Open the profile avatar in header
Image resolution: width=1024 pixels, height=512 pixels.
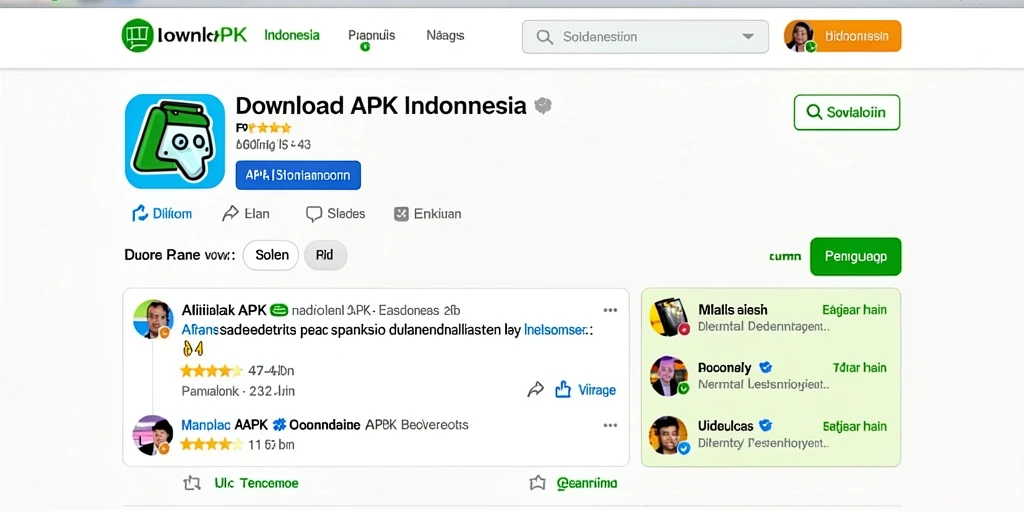pos(799,36)
